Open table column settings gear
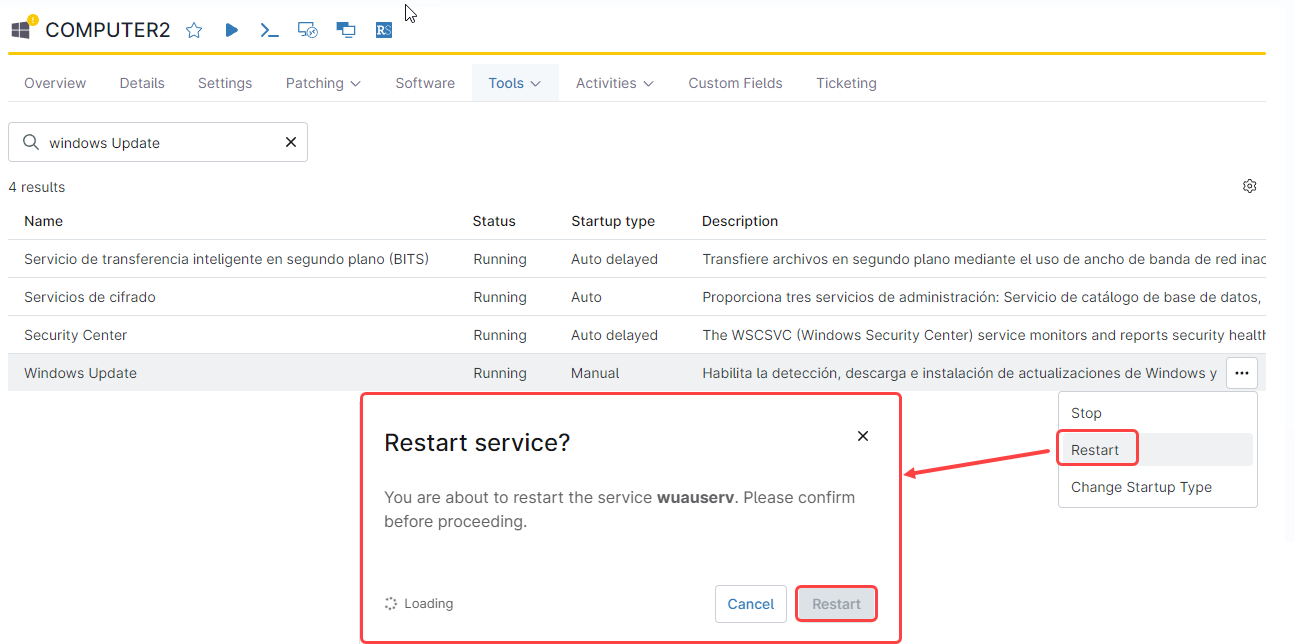 click(x=1249, y=186)
